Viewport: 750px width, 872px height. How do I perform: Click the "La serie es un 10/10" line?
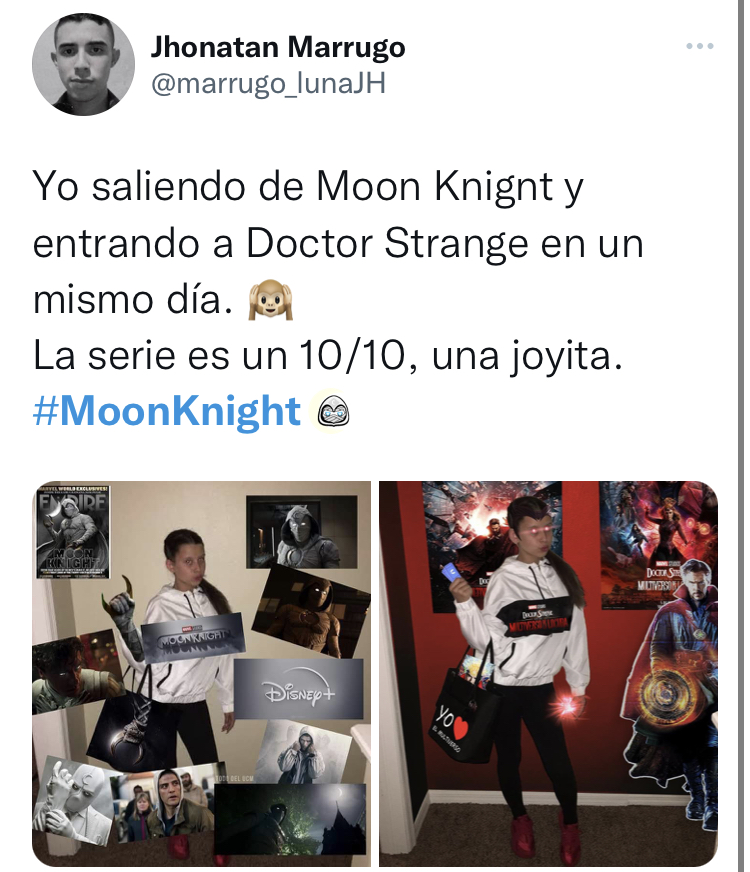[327, 356]
